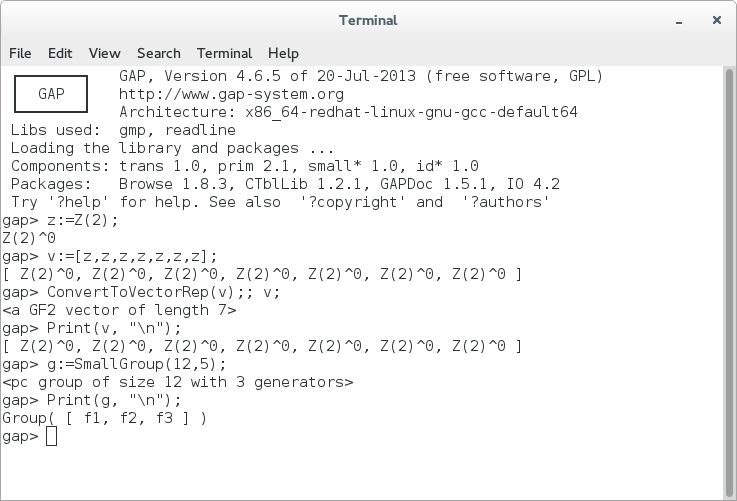Screen dimensions: 737x501
Task: Open the Edit menu
Action: pos(60,53)
